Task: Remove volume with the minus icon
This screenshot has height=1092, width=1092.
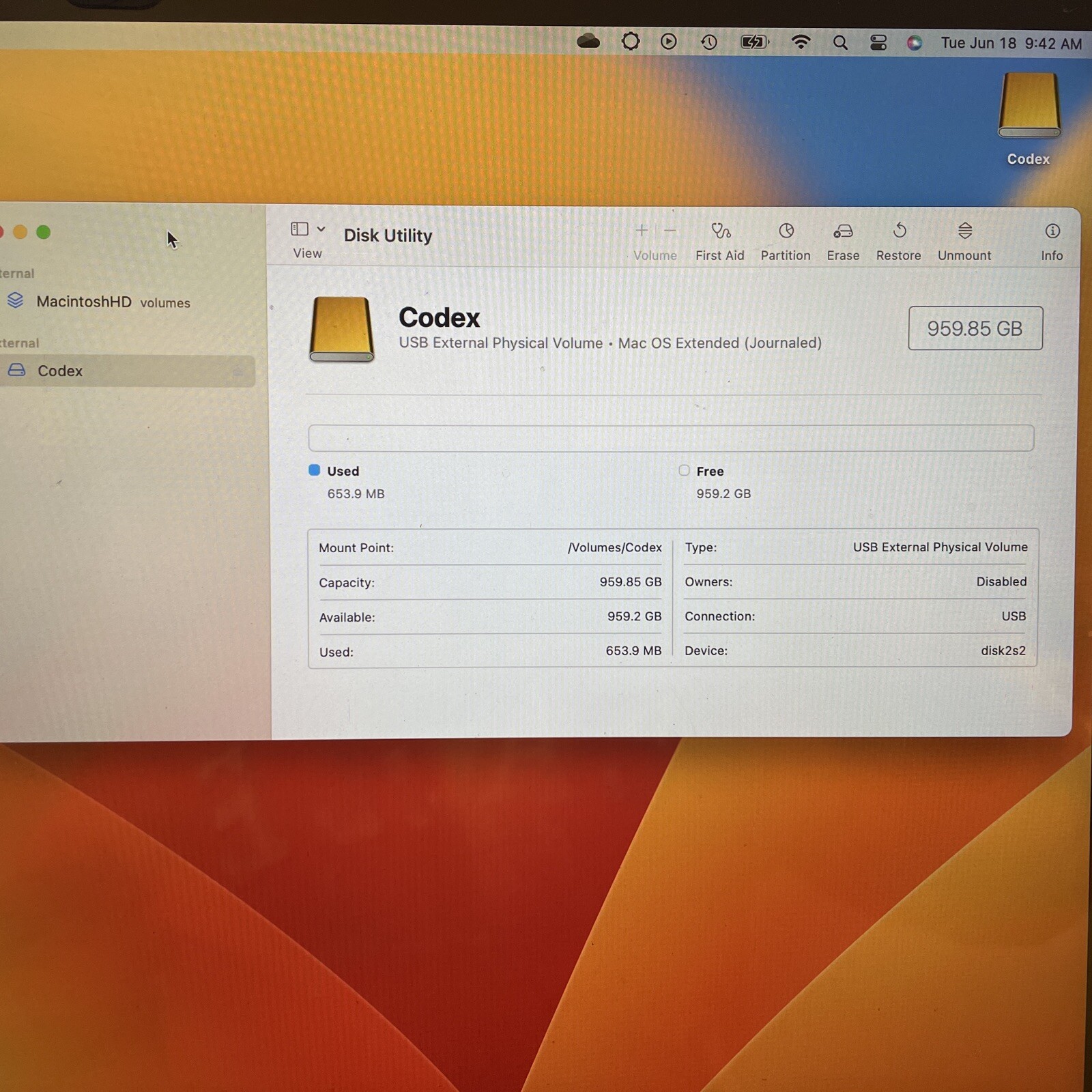Action: pos(670,231)
